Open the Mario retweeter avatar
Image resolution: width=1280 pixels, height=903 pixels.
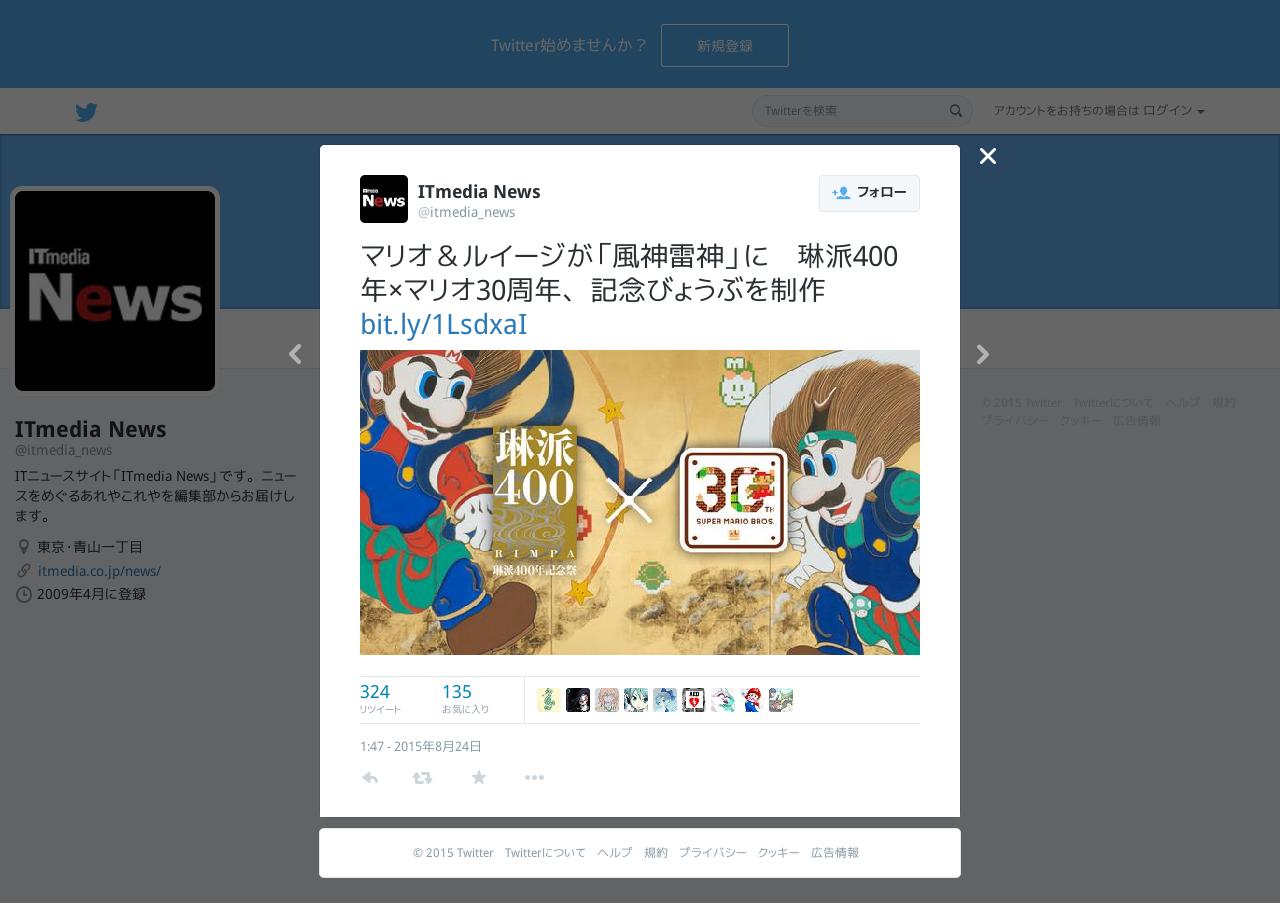tap(752, 700)
